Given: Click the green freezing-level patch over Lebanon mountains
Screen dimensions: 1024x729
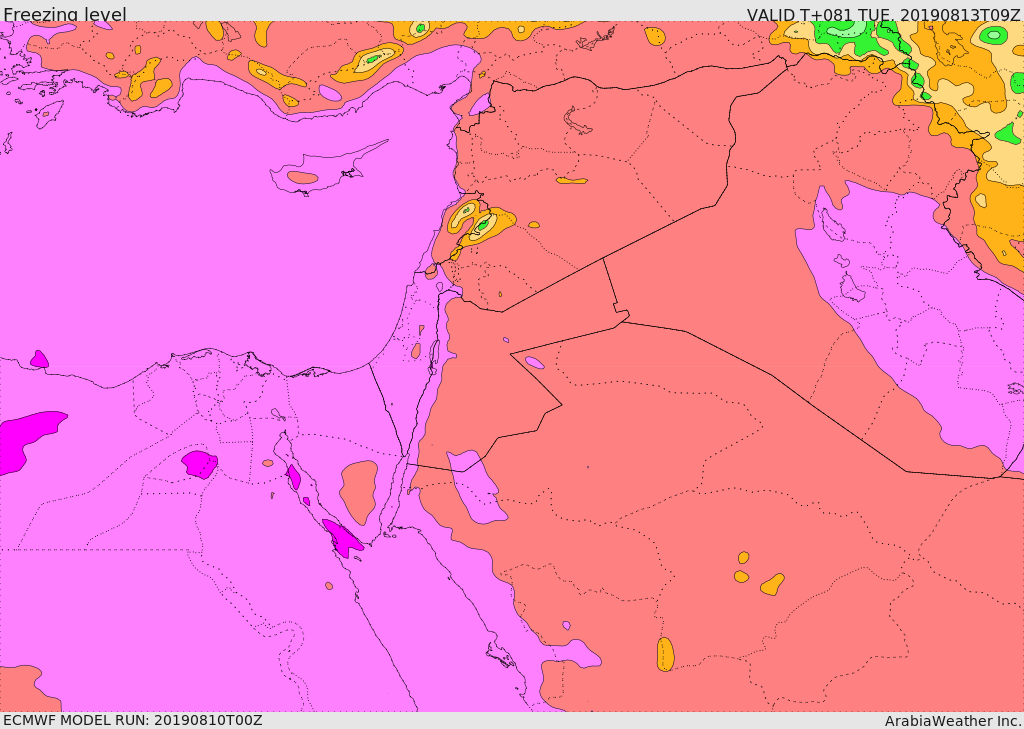Looking at the screenshot, I should 483,225.
